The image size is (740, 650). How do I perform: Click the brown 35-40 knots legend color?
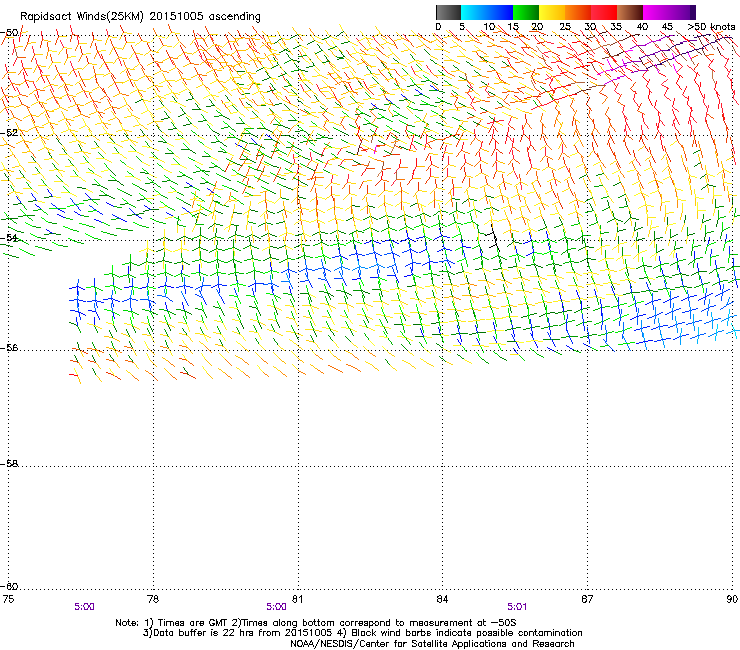click(x=630, y=12)
